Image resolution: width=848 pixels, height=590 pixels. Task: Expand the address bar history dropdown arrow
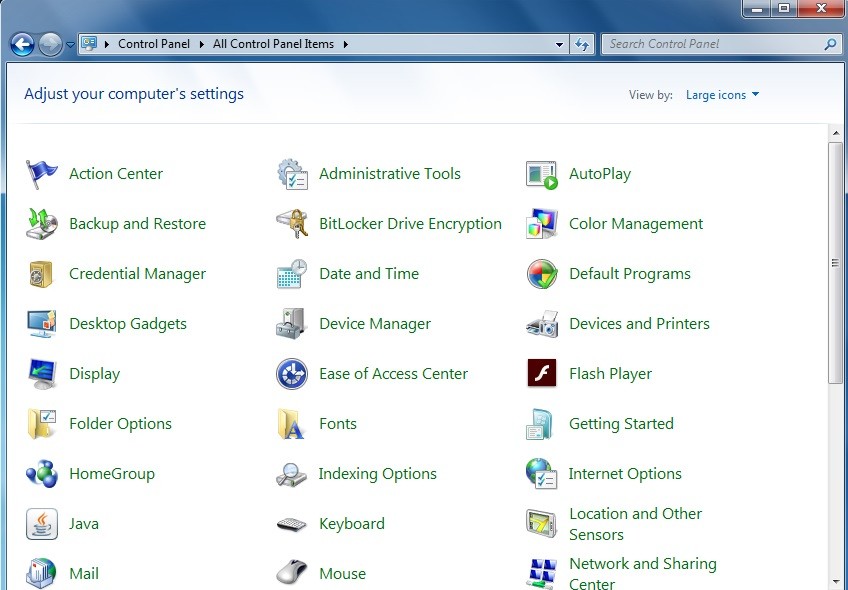pyautogui.click(x=560, y=44)
